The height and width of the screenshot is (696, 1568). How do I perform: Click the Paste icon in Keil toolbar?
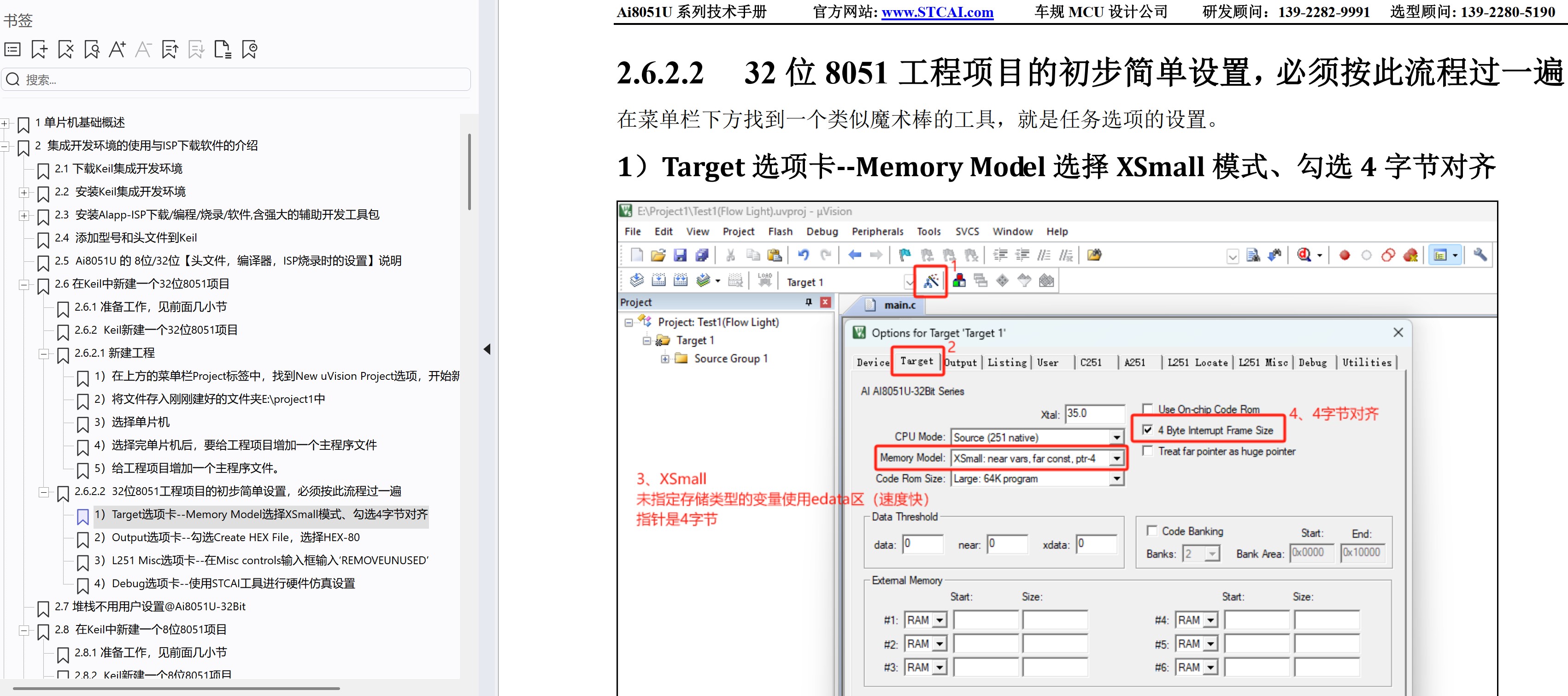(774, 255)
